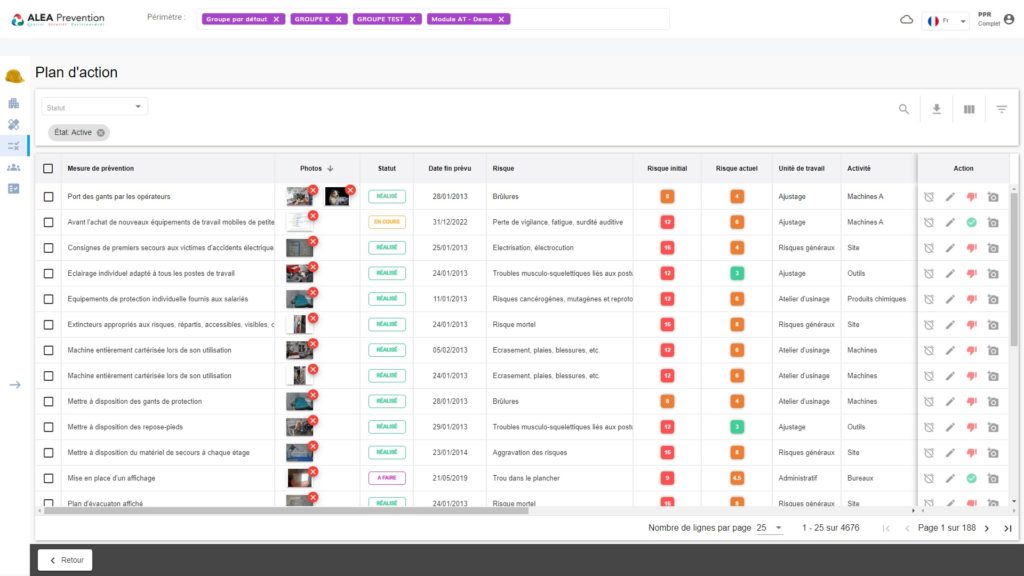Screen dimensions: 1024x576
Task: Click the download export icon
Action: (936, 109)
